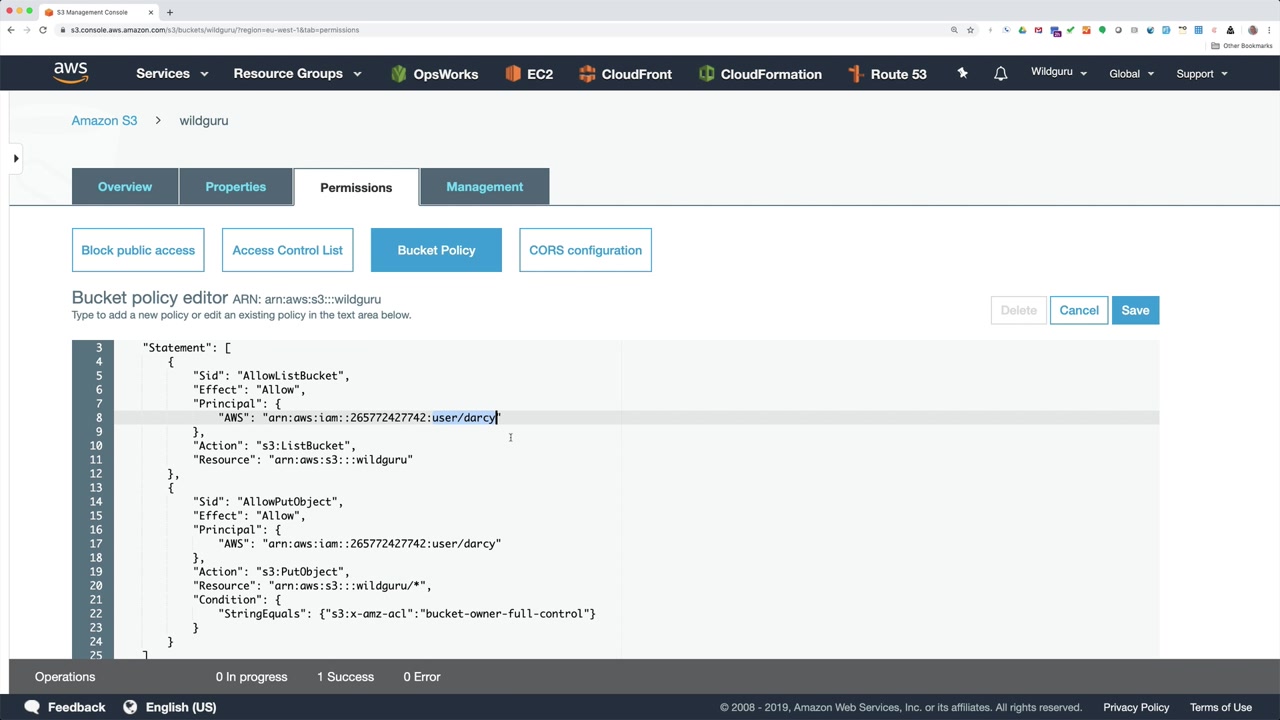
Task: Open the Resource Groups dropdown
Action: pos(297,74)
